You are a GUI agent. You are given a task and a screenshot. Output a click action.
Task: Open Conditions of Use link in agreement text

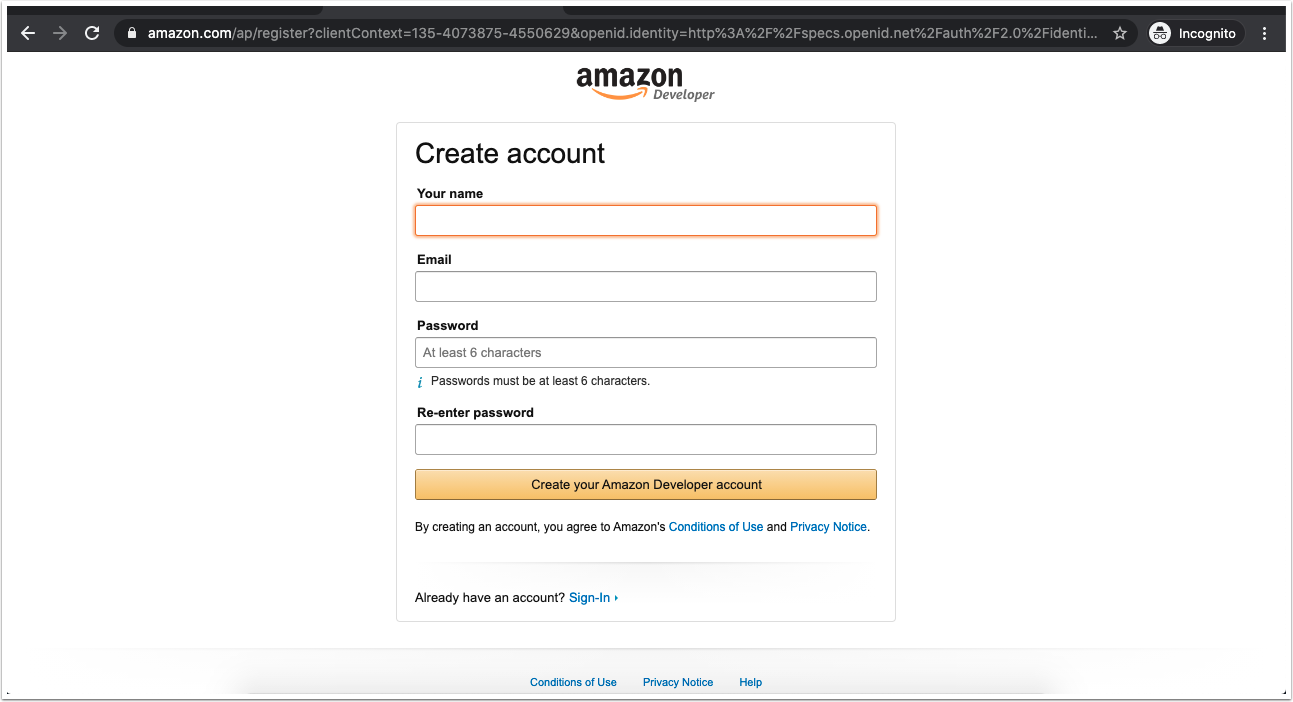click(x=716, y=527)
